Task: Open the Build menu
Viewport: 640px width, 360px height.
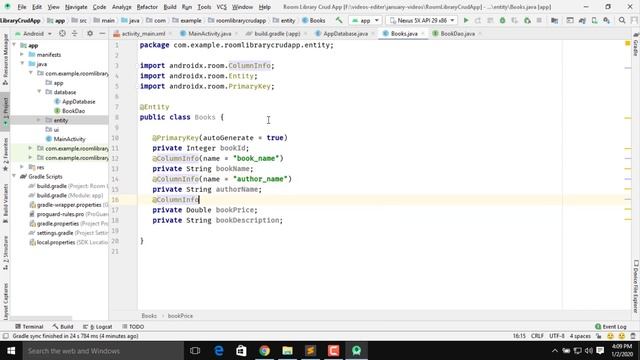Action: pyautogui.click(x=170, y=7)
